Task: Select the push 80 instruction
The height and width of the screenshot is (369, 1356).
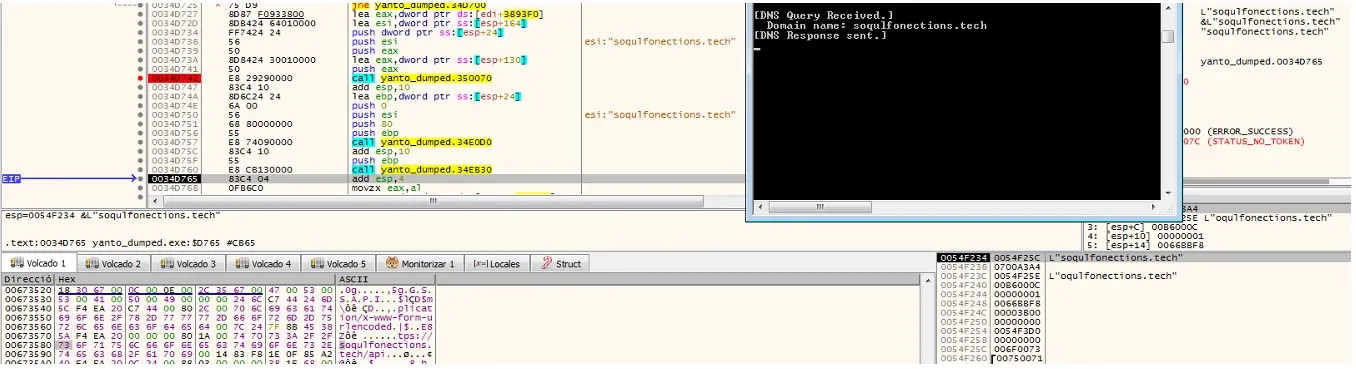Action: (x=371, y=123)
